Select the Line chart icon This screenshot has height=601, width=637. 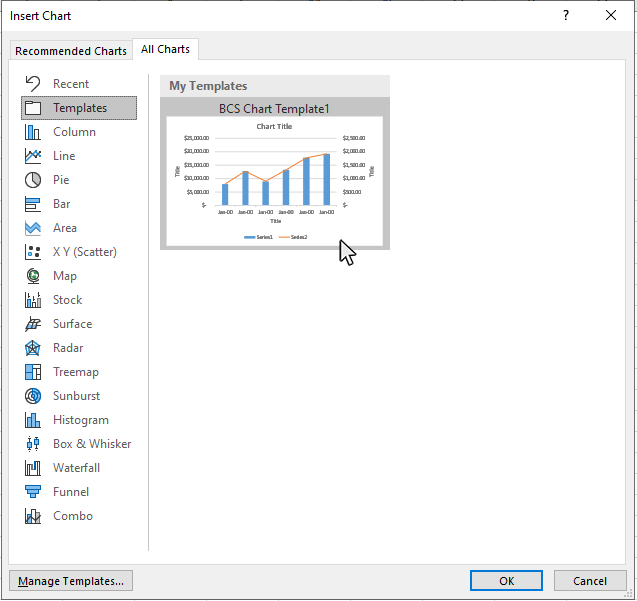tap(32, 156)
